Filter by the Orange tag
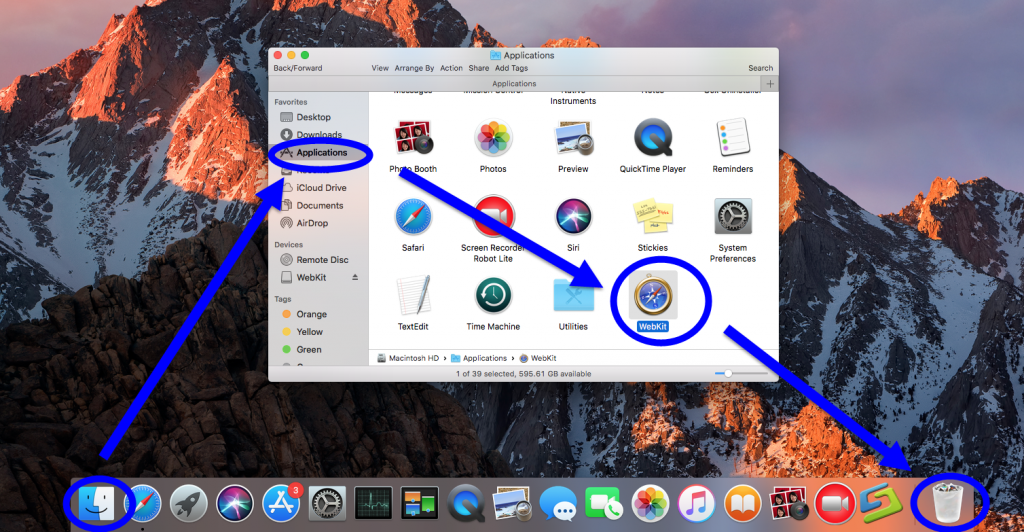Image resolution: width=1024 pixels, height=532 pixels. [311, 314]
